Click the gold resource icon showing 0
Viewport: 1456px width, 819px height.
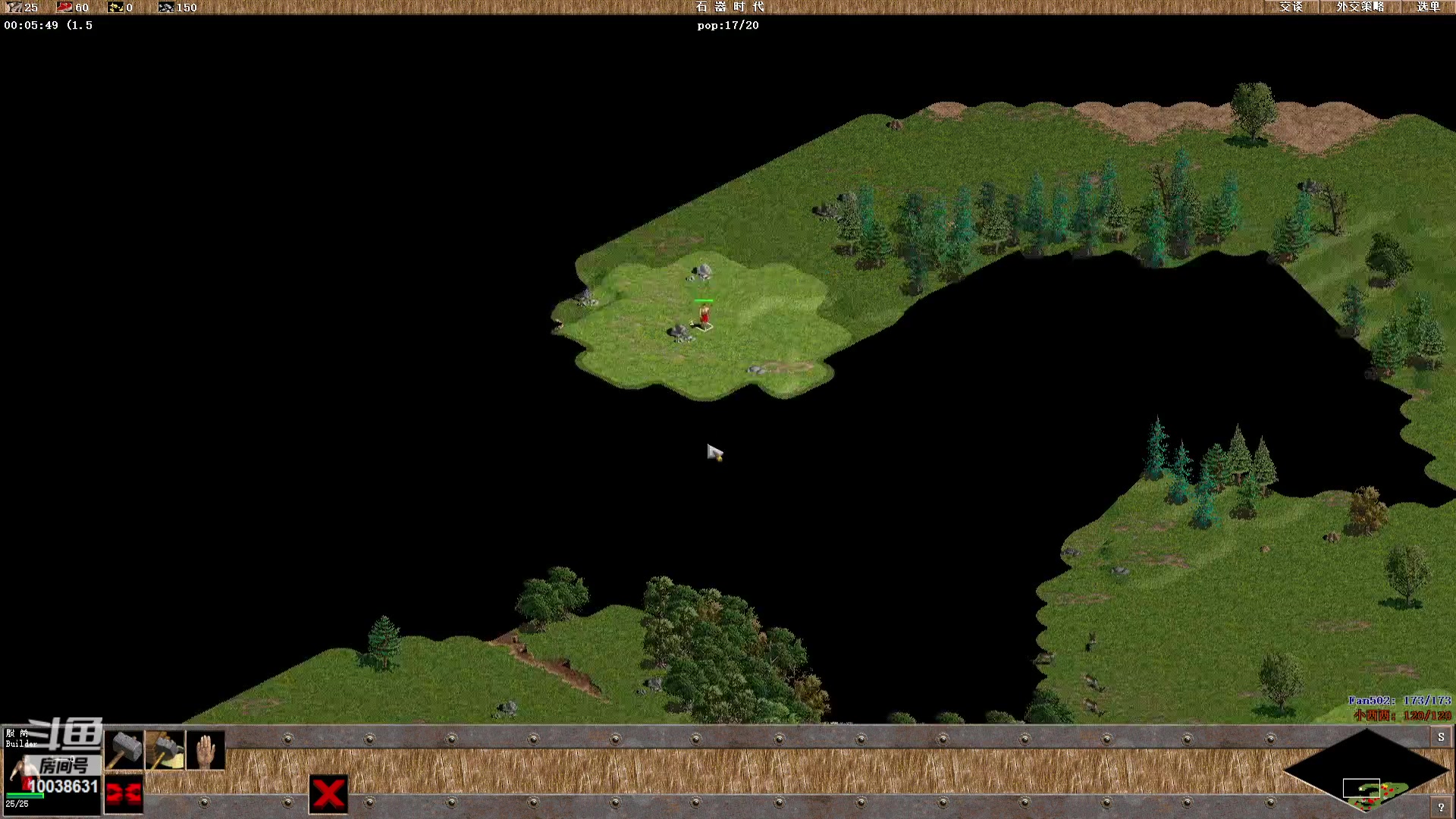115,7
